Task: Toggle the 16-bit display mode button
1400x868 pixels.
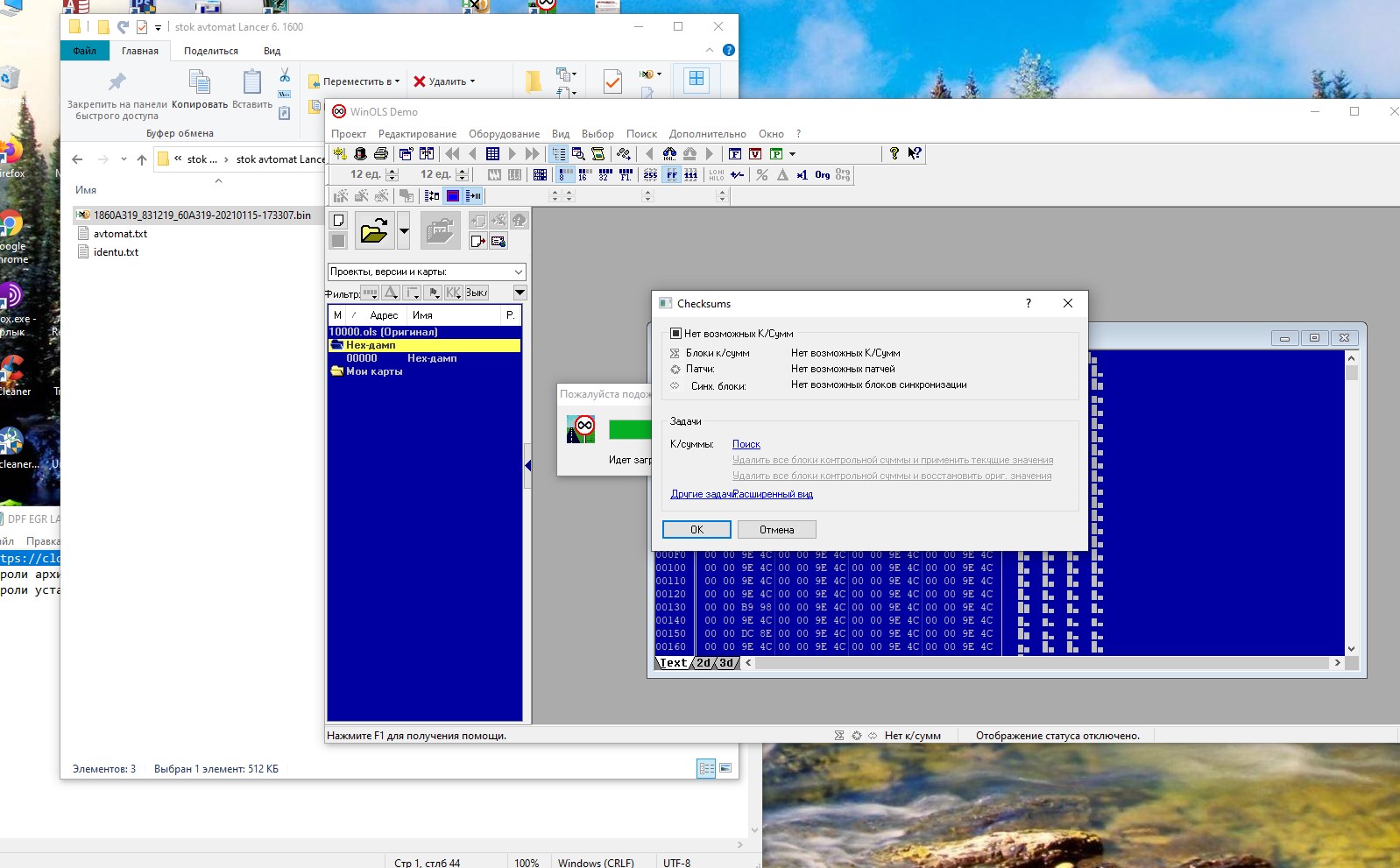Action: click(x=584, y=175)
